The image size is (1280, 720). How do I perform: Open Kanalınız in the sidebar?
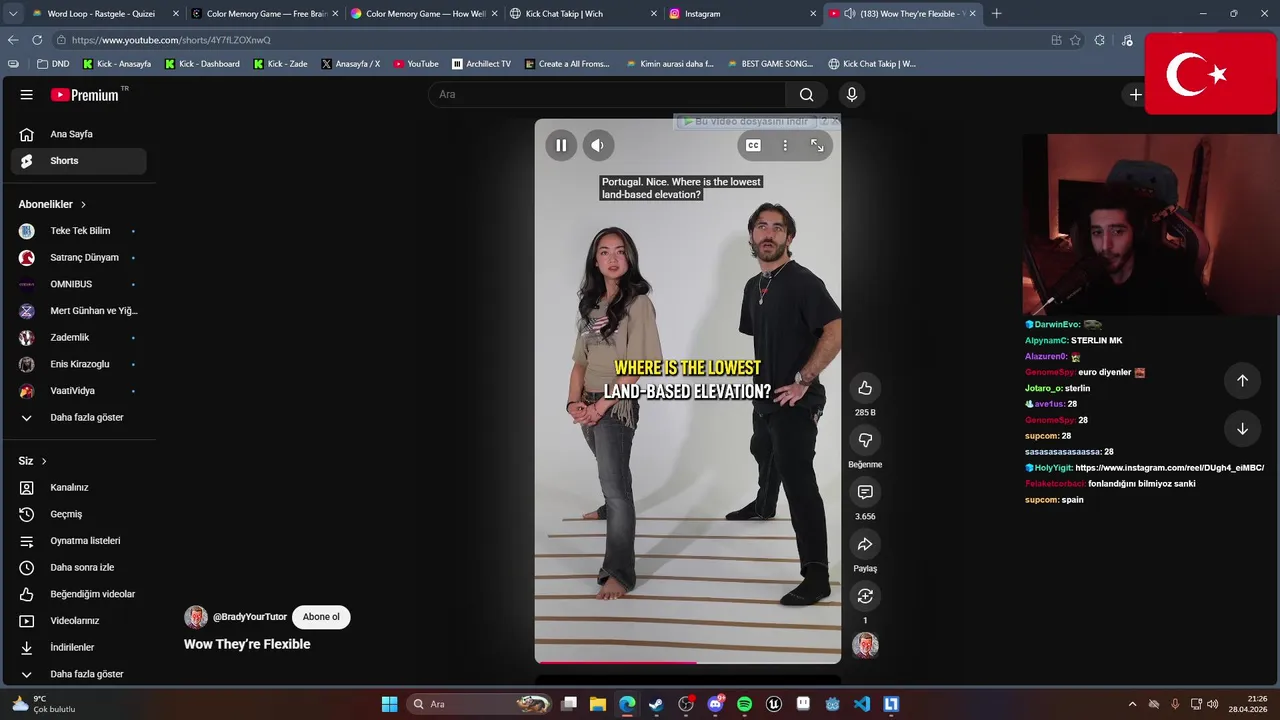point(78,487)
